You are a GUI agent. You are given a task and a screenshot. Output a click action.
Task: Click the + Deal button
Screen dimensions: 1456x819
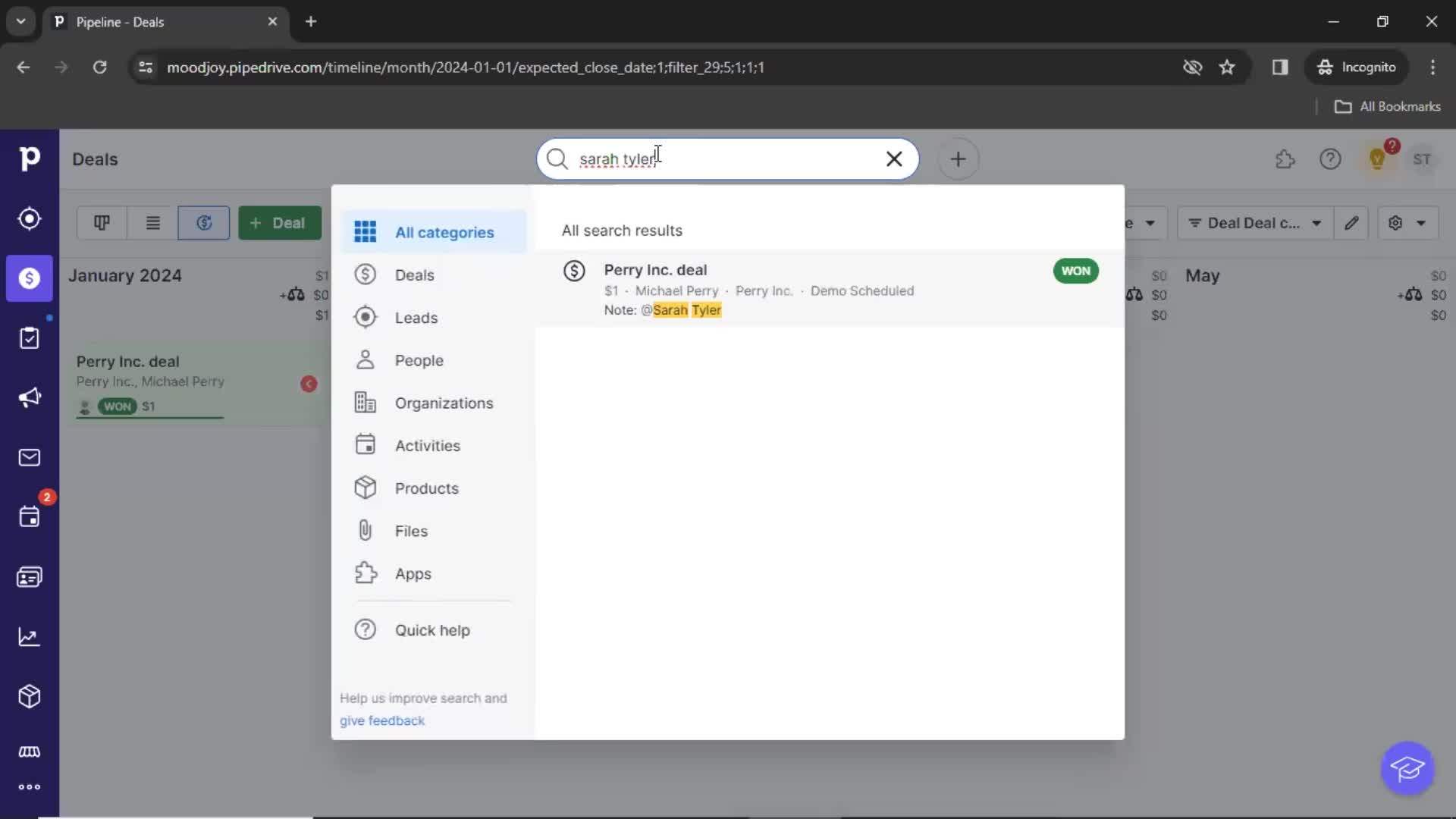click(x=280, y=223)
